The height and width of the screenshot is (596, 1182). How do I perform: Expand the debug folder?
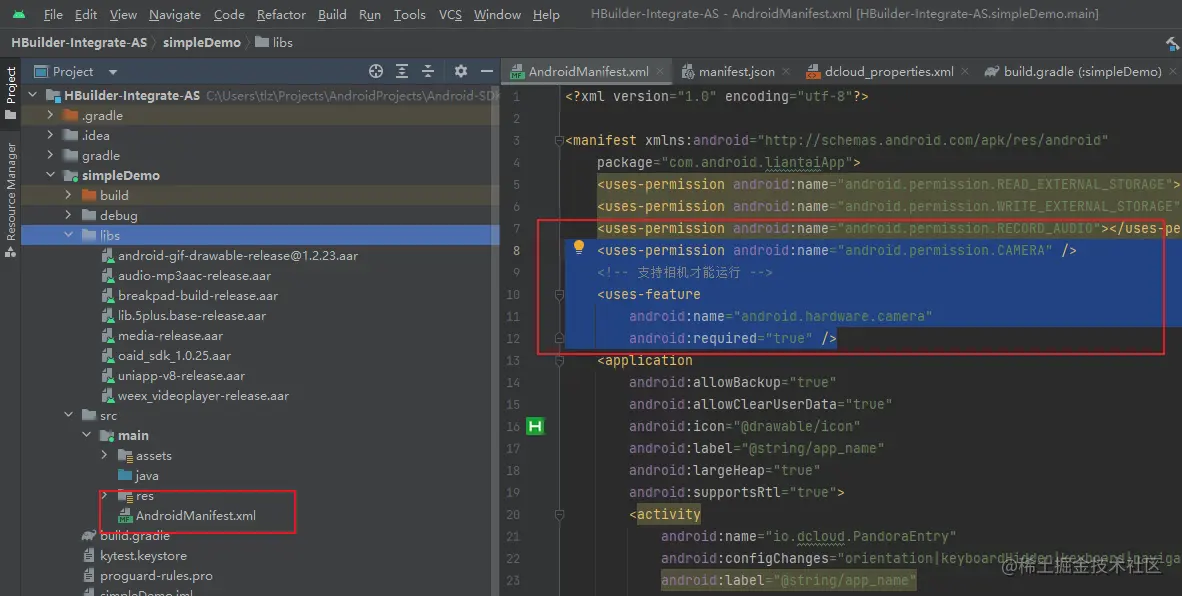(69, 215)
